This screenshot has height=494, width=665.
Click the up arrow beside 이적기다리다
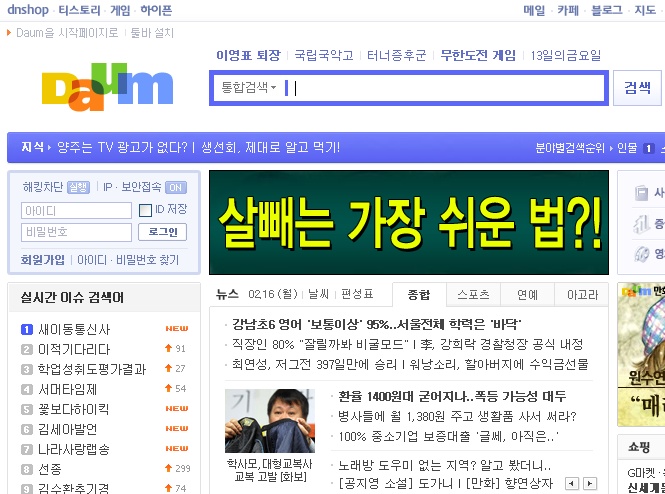(168, 348)
